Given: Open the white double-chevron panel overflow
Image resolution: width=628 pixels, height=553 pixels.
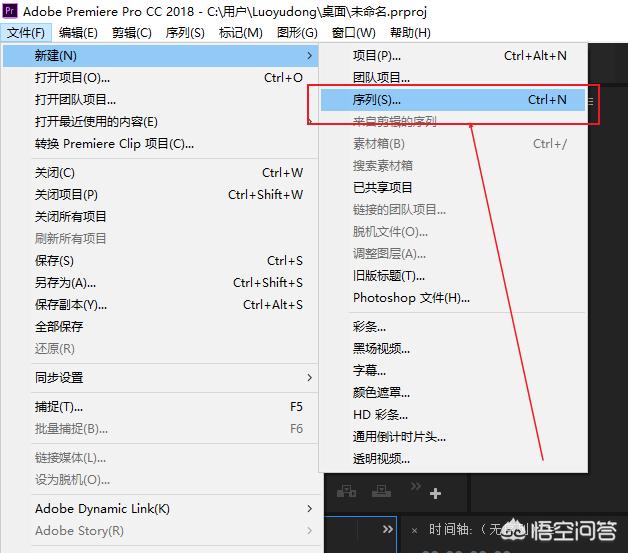Looking at the screenshot, I should (388, 529).
